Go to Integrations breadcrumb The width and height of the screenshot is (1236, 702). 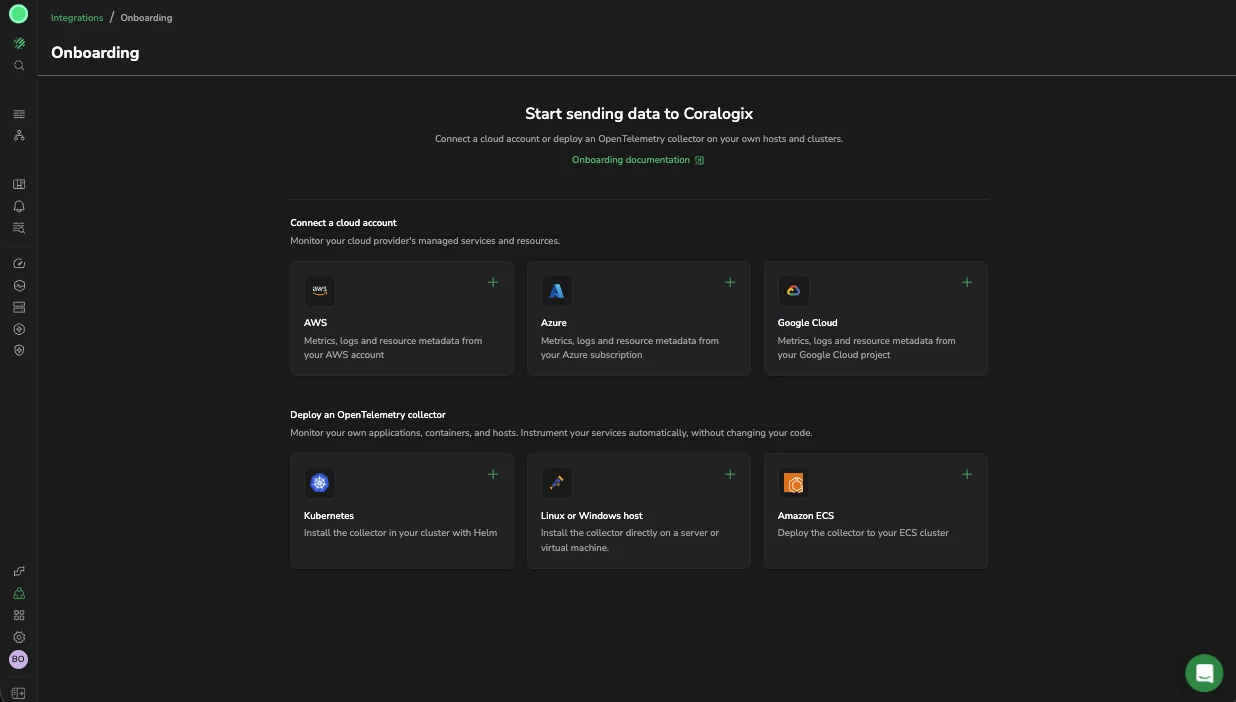[x=77, y=18]
